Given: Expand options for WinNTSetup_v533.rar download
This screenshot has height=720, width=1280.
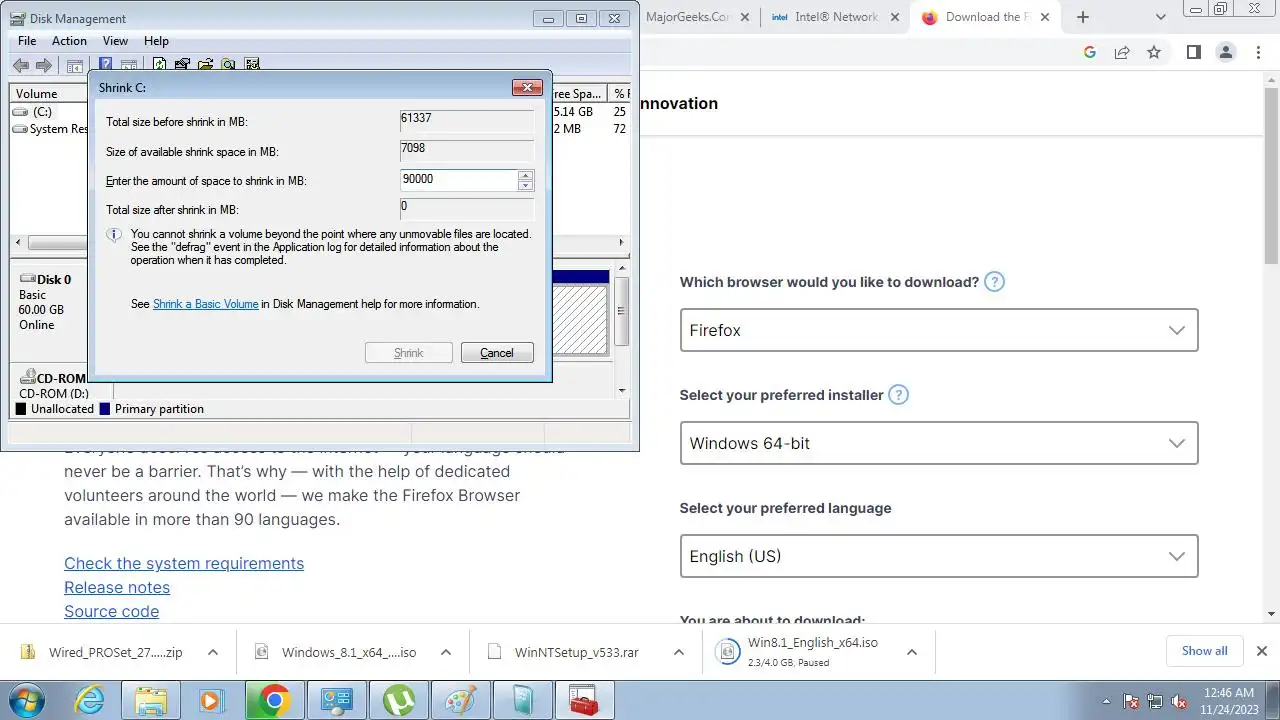Looking at the screenshot, I should (678, 652).
